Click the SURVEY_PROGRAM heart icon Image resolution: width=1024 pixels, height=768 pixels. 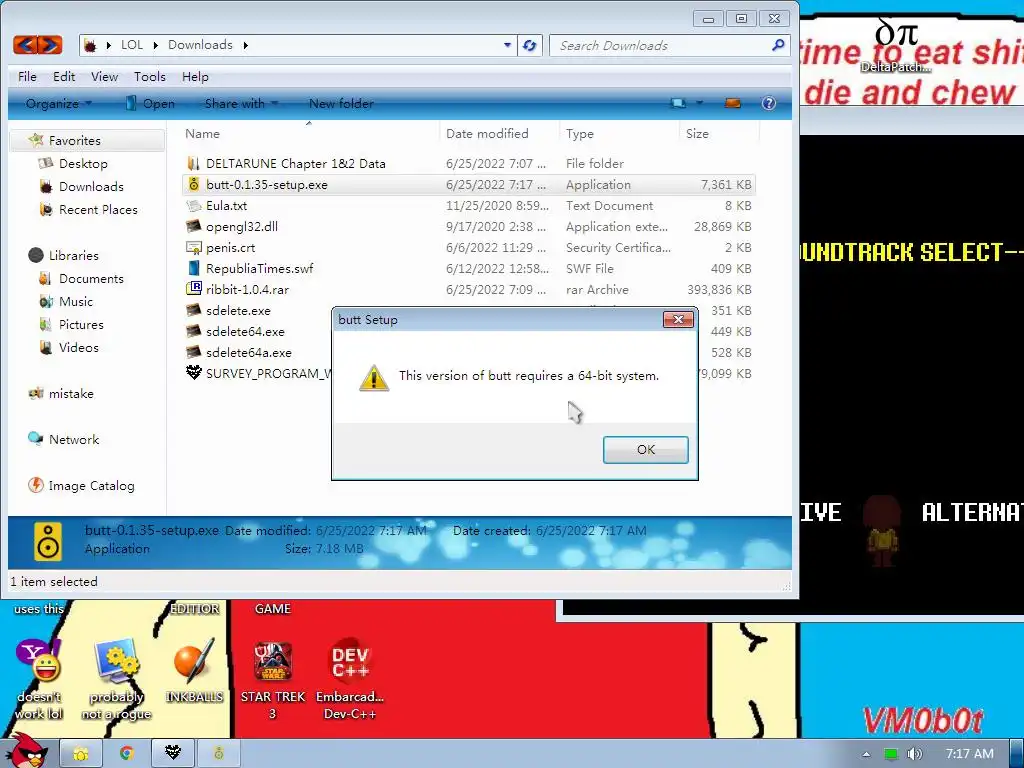point(193,373)
